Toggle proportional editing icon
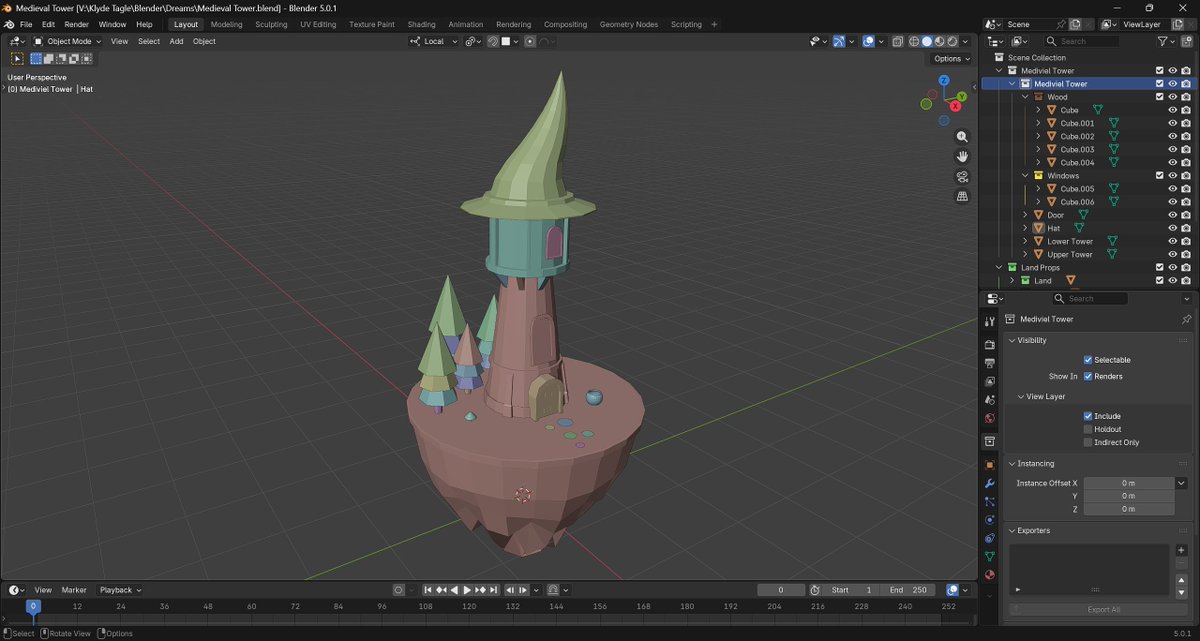 click(x=530, y=41)
